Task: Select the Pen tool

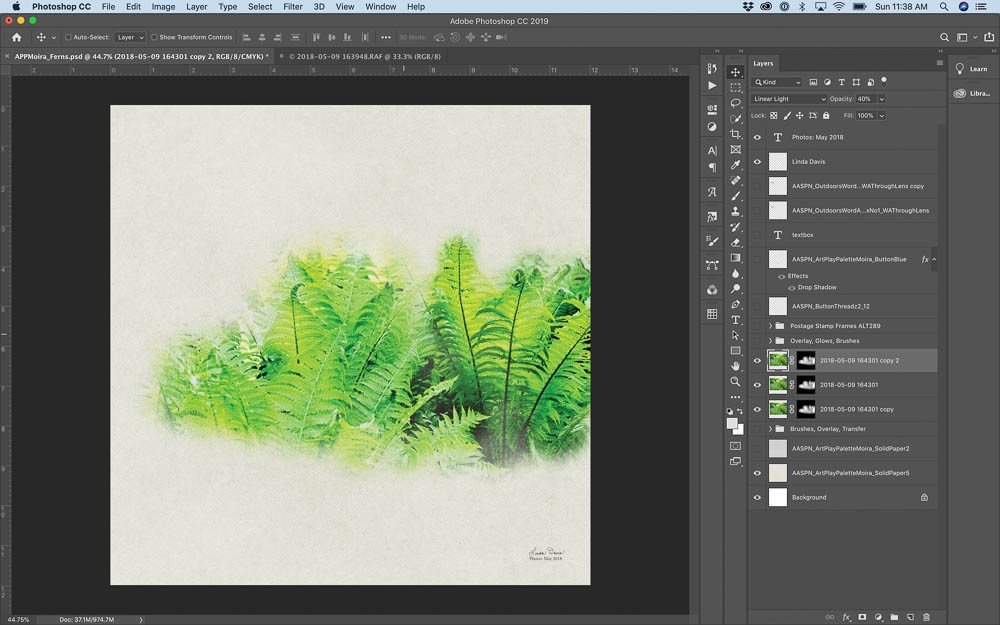Action: pos(735,304)
